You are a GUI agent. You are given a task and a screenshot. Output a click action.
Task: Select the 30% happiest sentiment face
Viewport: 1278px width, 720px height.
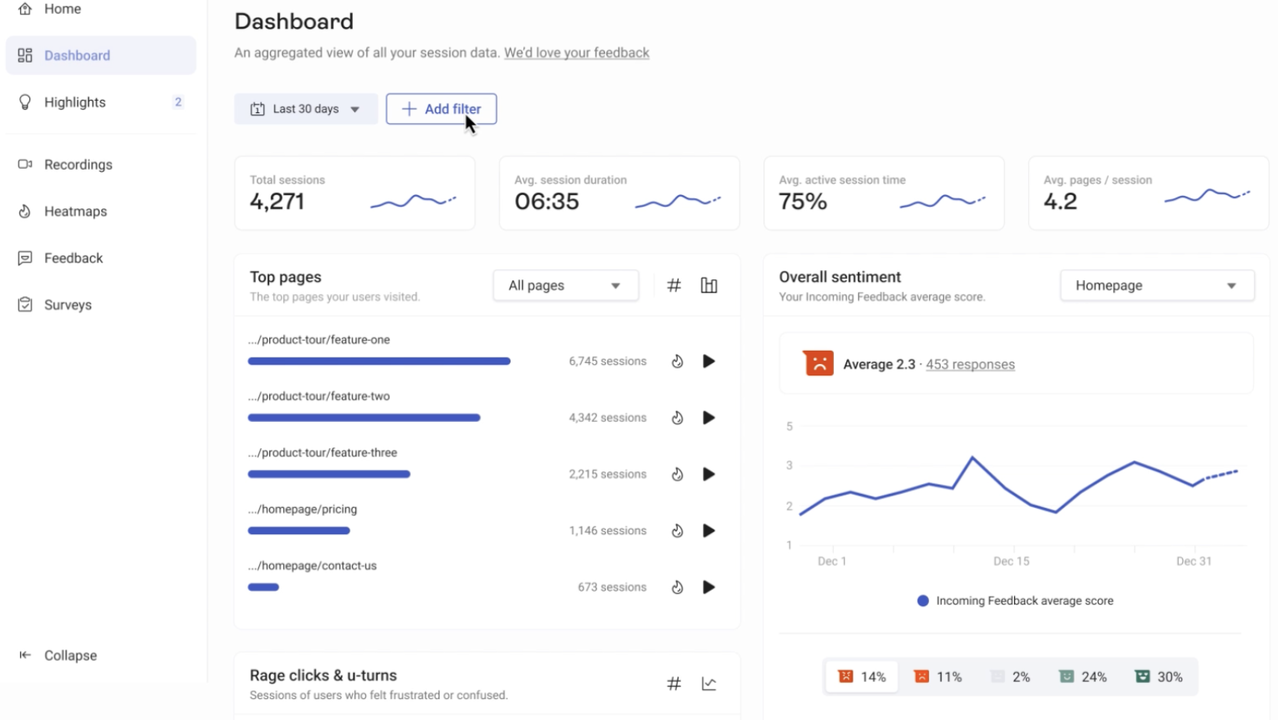pyautogui.click(x=1158, y=677)
